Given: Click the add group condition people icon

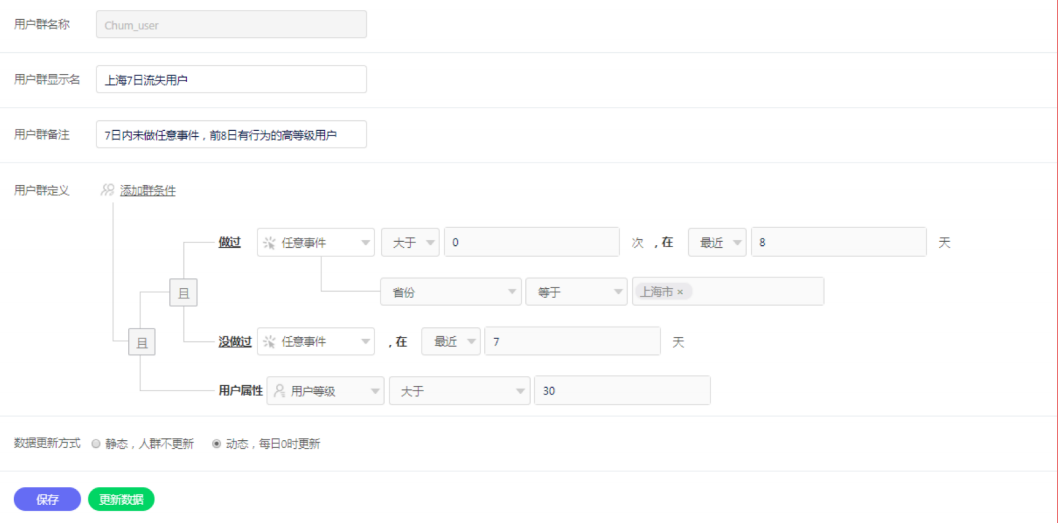Looking at the screenshot, I should (107, 190).
